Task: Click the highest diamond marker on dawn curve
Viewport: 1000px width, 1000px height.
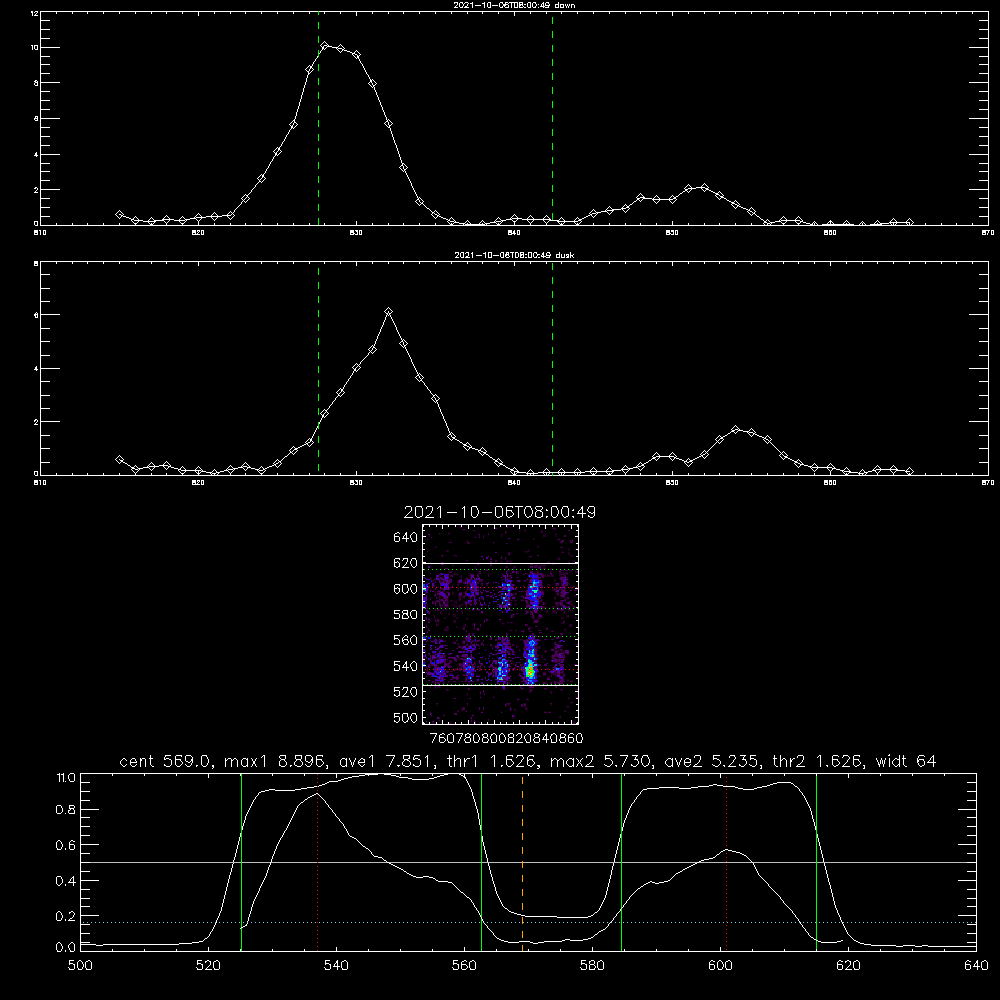Action: (325, 46)
